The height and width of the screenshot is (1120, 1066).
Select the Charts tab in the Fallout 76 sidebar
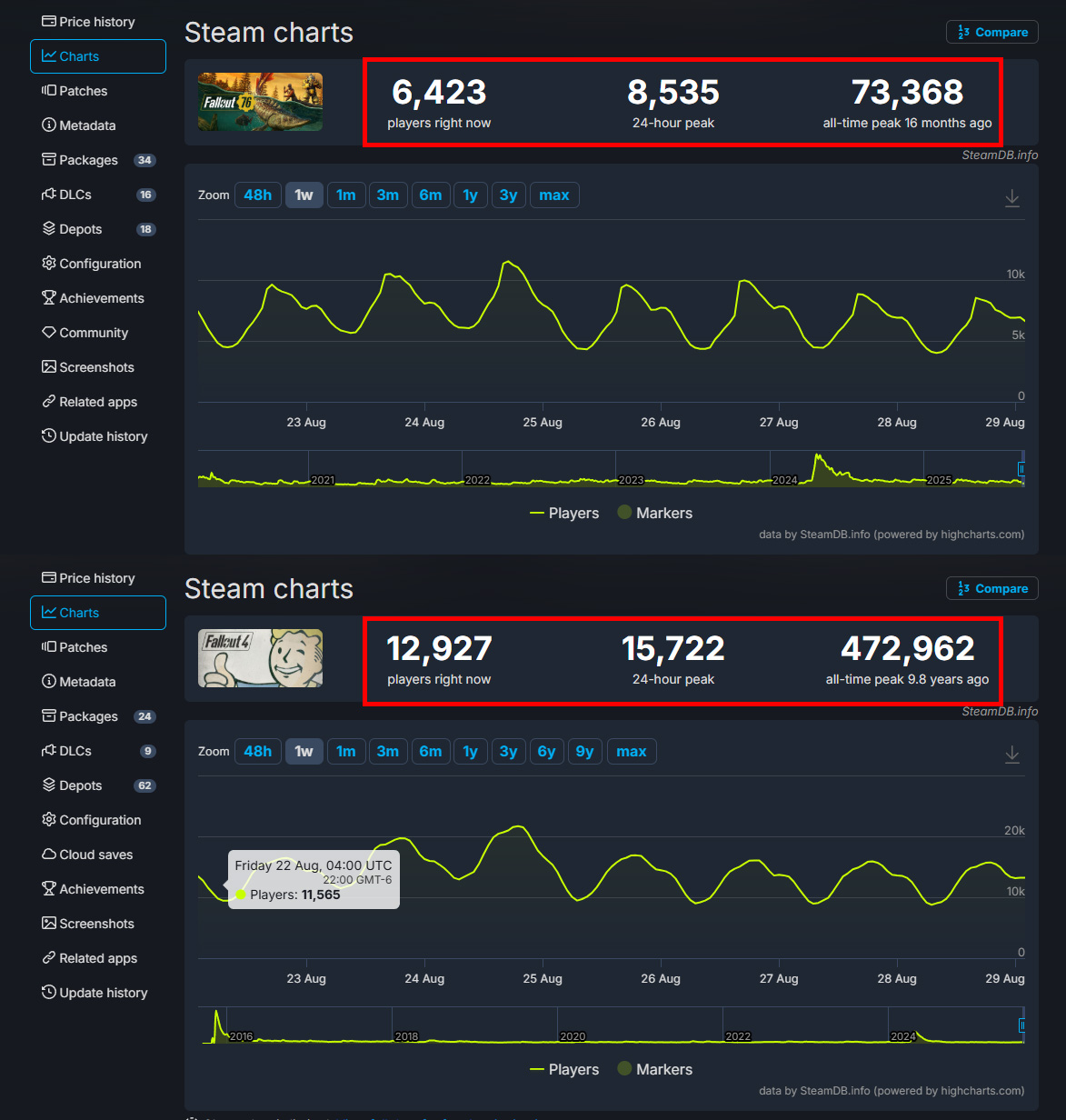[98, 56]
